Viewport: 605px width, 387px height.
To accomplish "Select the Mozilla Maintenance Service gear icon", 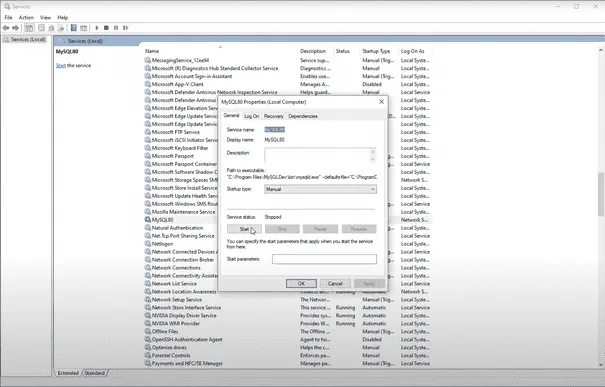I will click(147, 212).
